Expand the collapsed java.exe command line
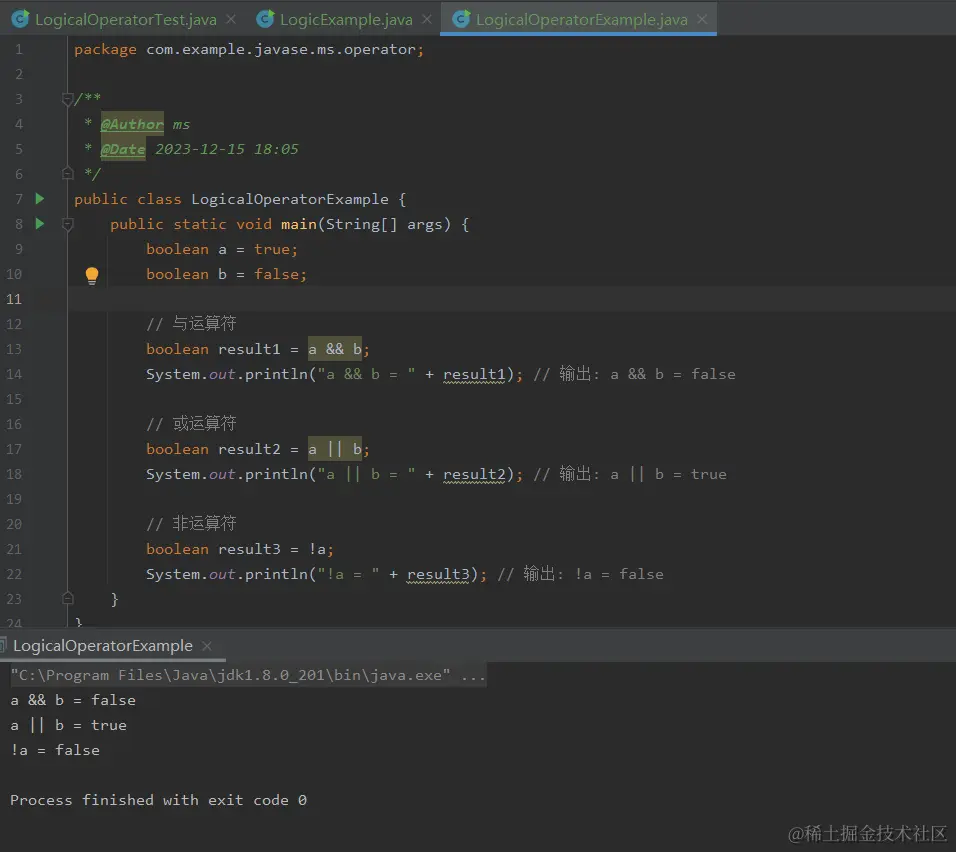The width and height of the screenshot is (956, 852). (x=473, y=676)
